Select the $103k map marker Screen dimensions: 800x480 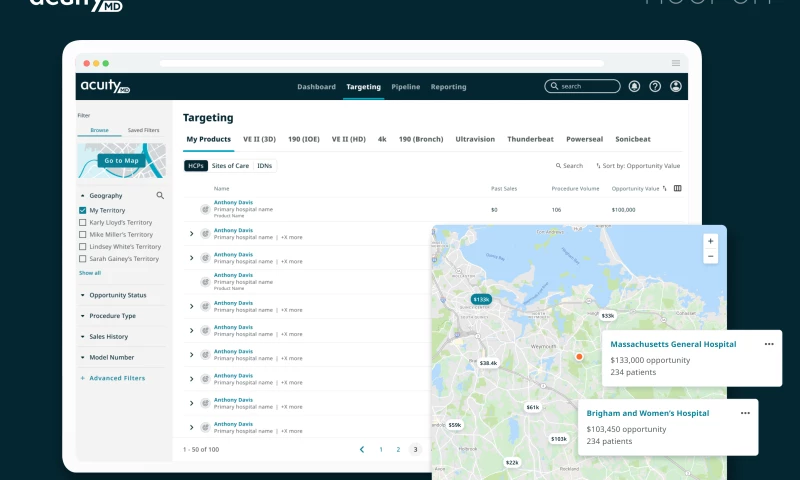[x=559, y=439]
